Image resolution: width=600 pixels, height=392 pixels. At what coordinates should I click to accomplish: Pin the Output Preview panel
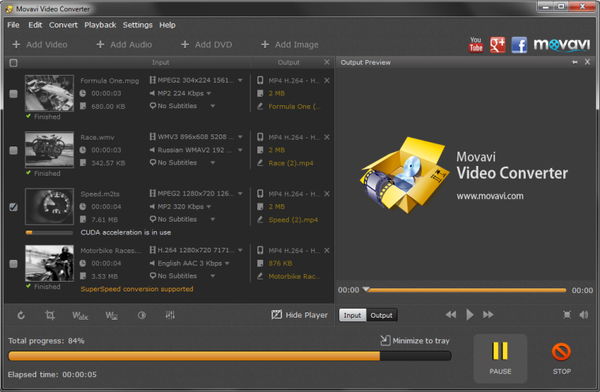pyautogui.click(x=575, y=62)
